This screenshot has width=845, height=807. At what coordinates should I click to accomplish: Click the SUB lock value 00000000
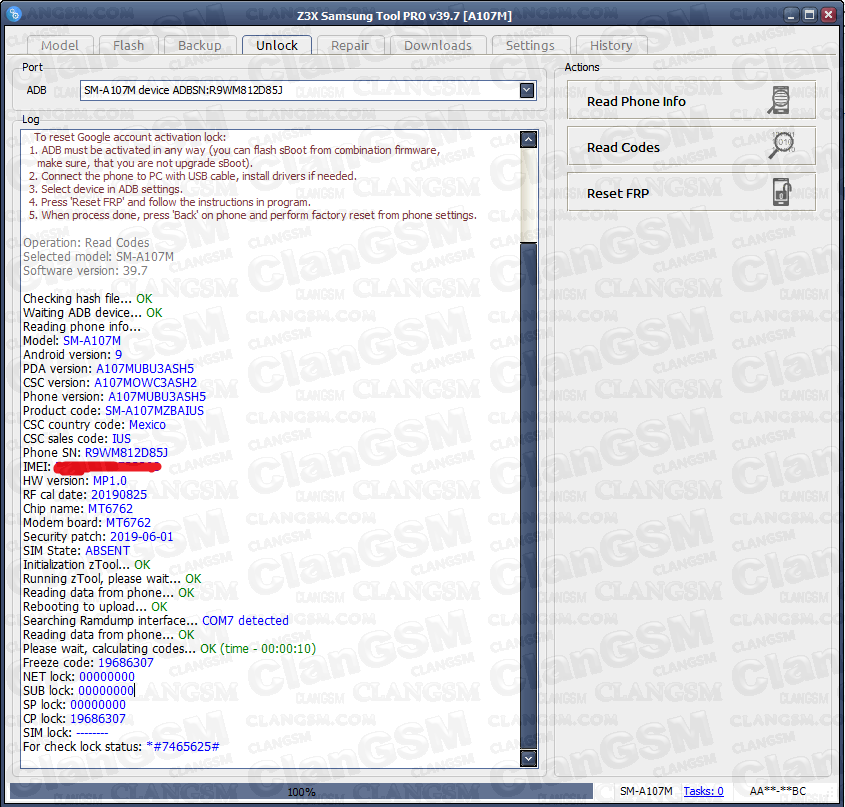(x=106, y=691)
